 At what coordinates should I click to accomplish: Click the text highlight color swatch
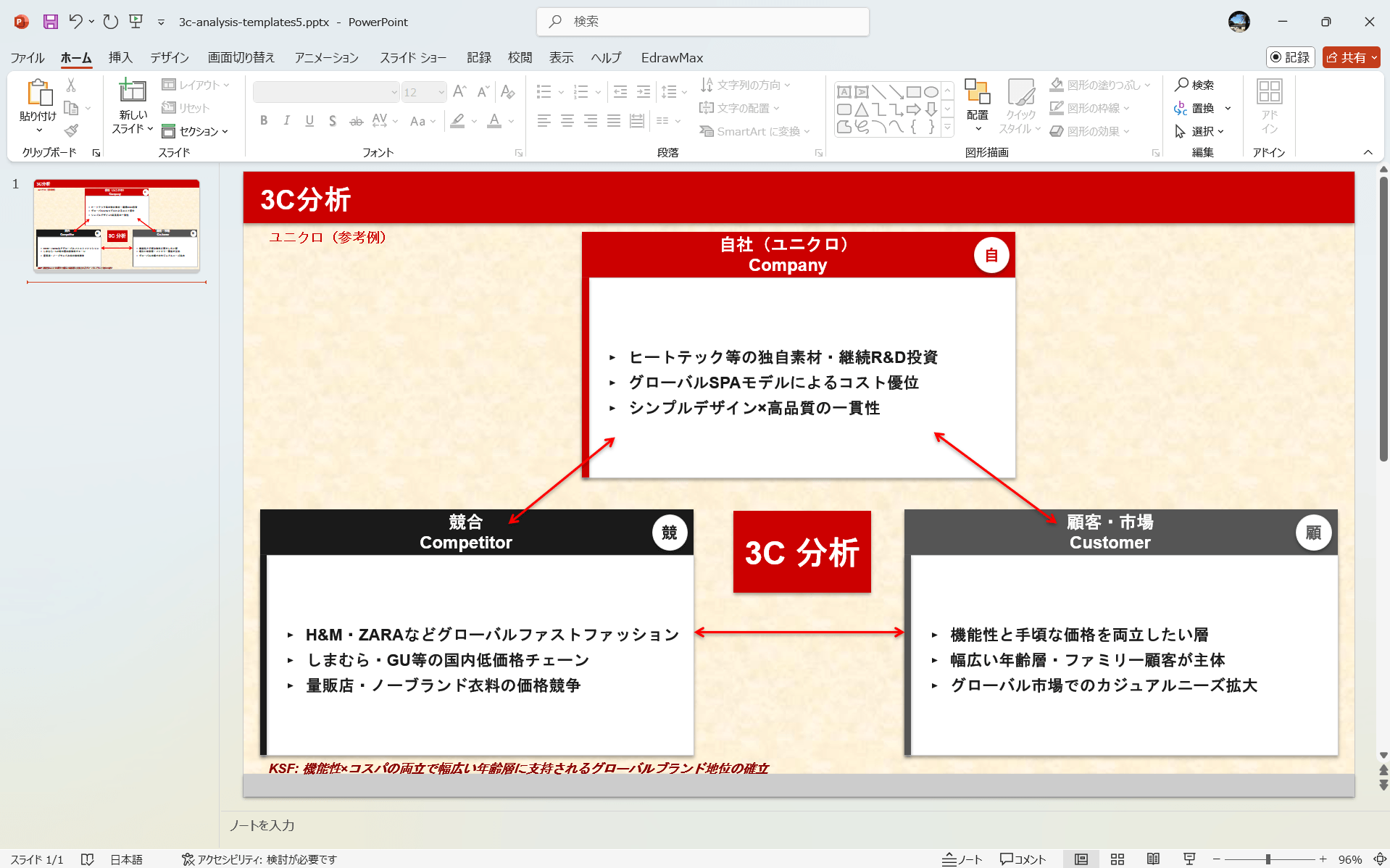[457, 121]
